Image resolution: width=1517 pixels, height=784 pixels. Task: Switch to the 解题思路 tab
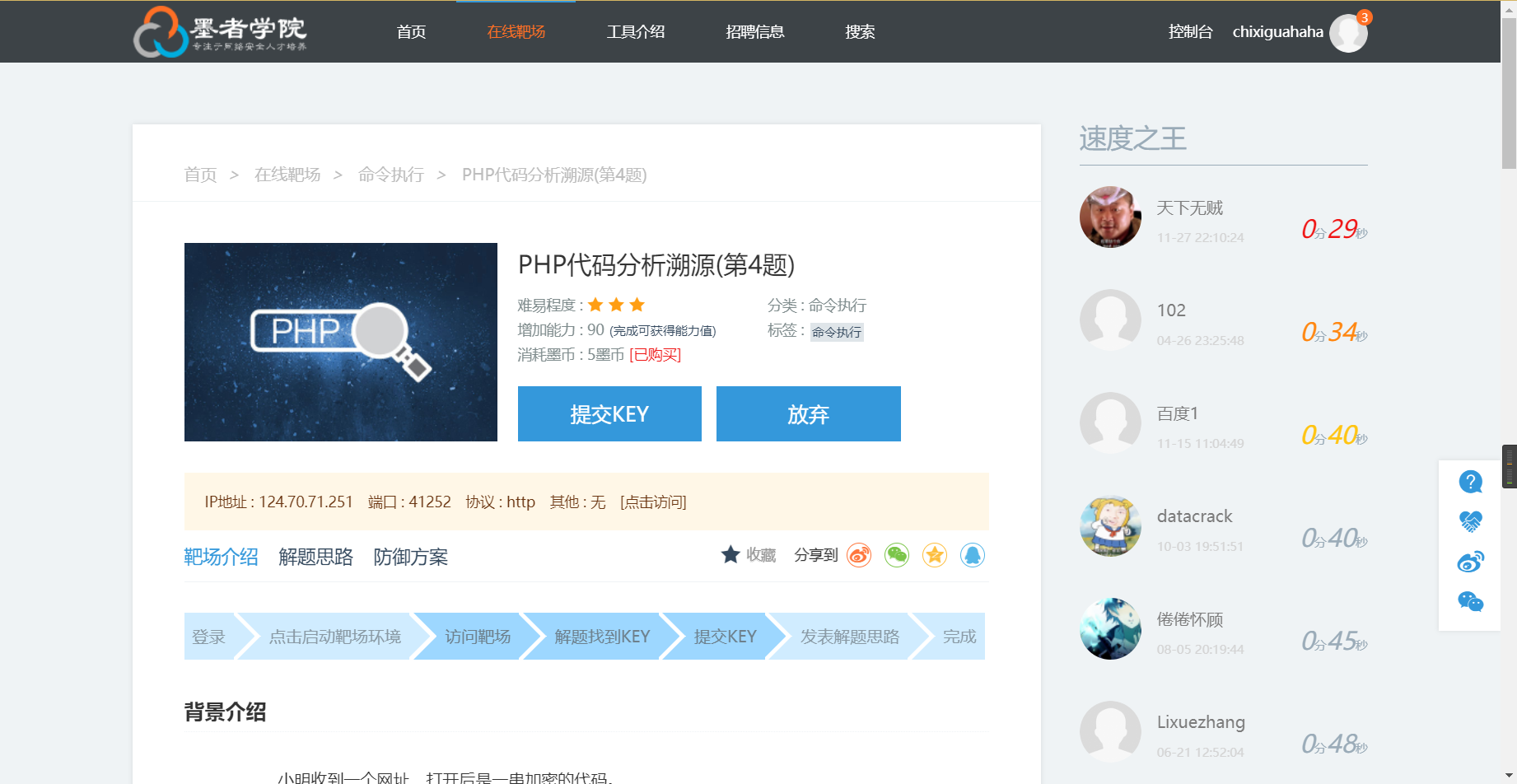pos(316,557)
